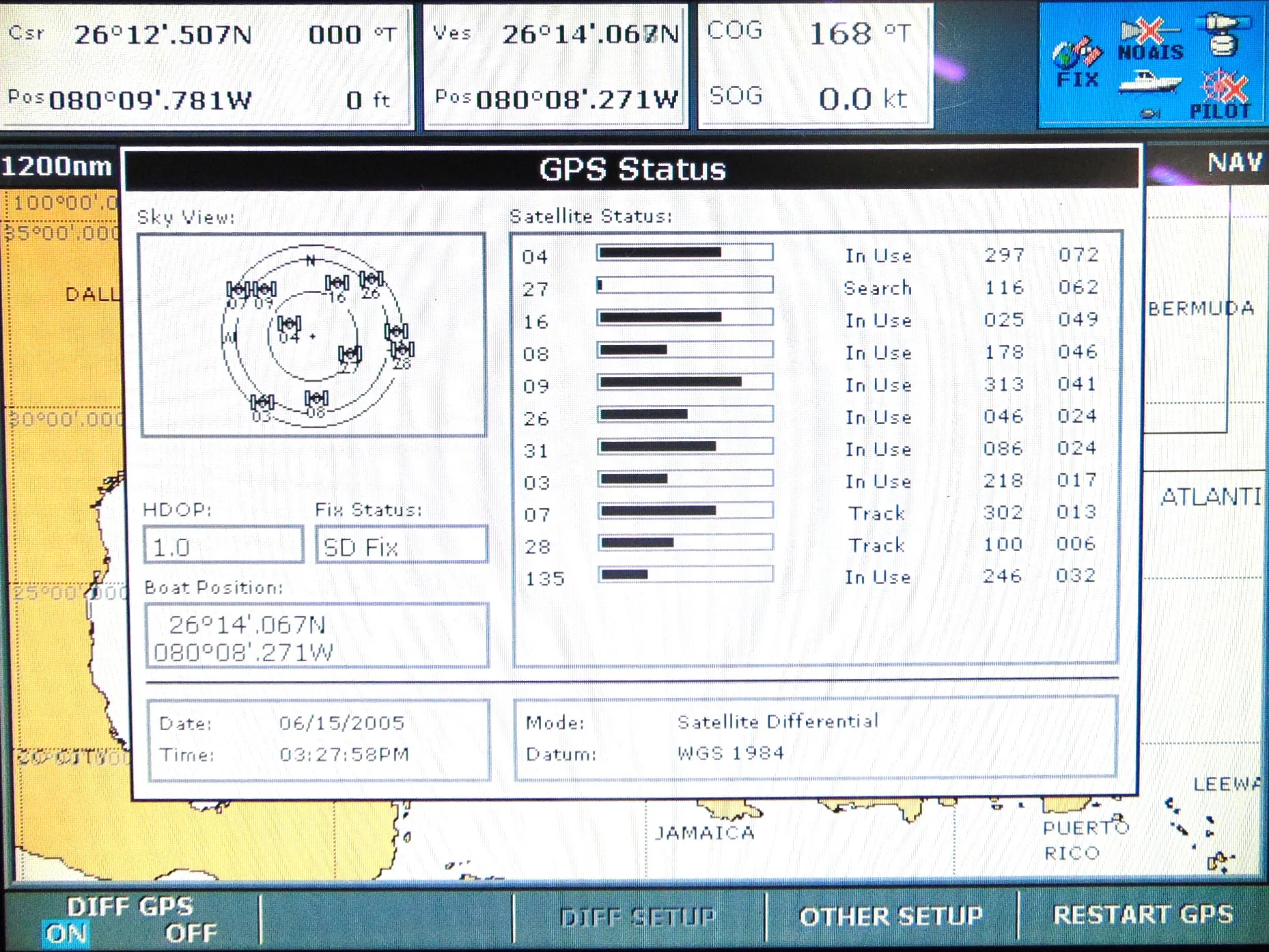Click signal strength bar for satellite 27
Screen dimensions: 1269x952
[x=685, y=285]
